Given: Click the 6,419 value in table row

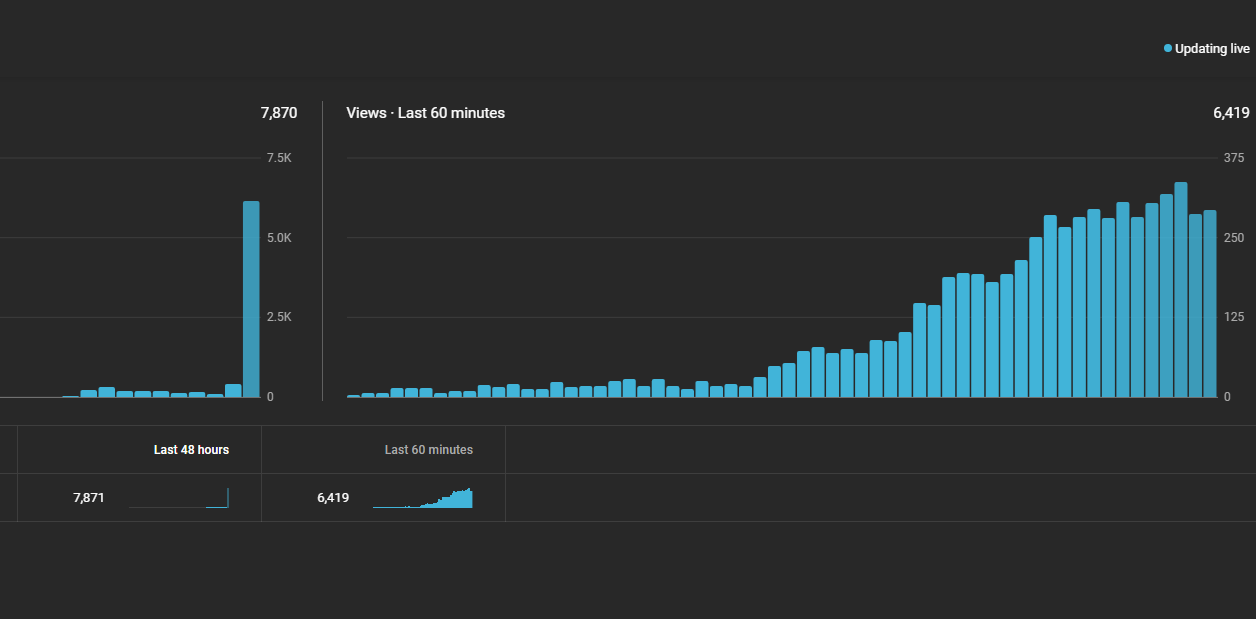Looking at the screenshot, I should tap(333, 498).
